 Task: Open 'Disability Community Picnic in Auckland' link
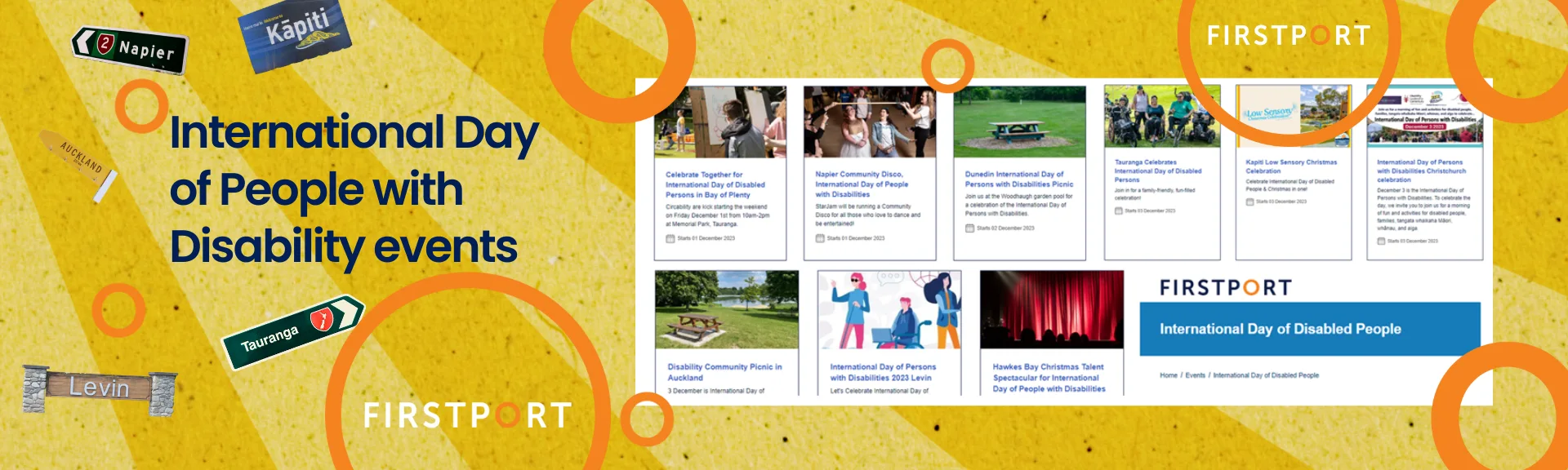(724, 372)
